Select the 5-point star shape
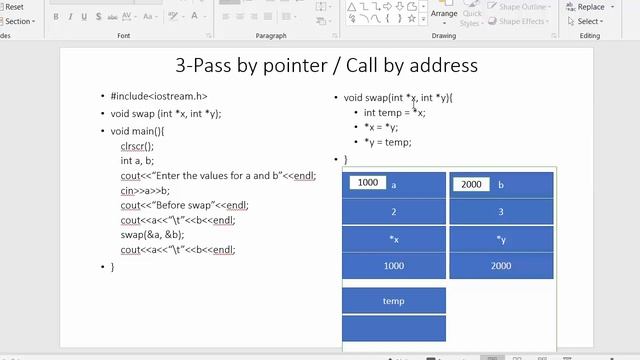640x360 pixels. (x=412, y=19)
